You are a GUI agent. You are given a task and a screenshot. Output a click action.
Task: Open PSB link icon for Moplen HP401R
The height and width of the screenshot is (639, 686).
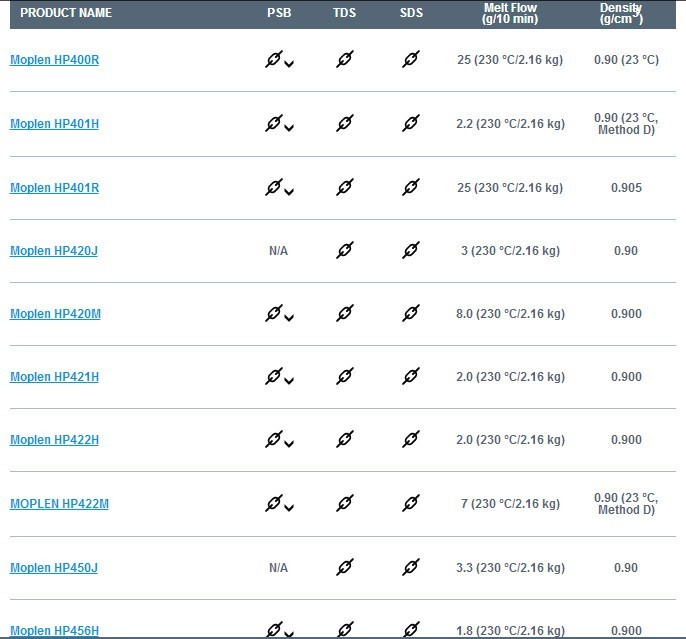pyautogui.click(x=274, y=187)
